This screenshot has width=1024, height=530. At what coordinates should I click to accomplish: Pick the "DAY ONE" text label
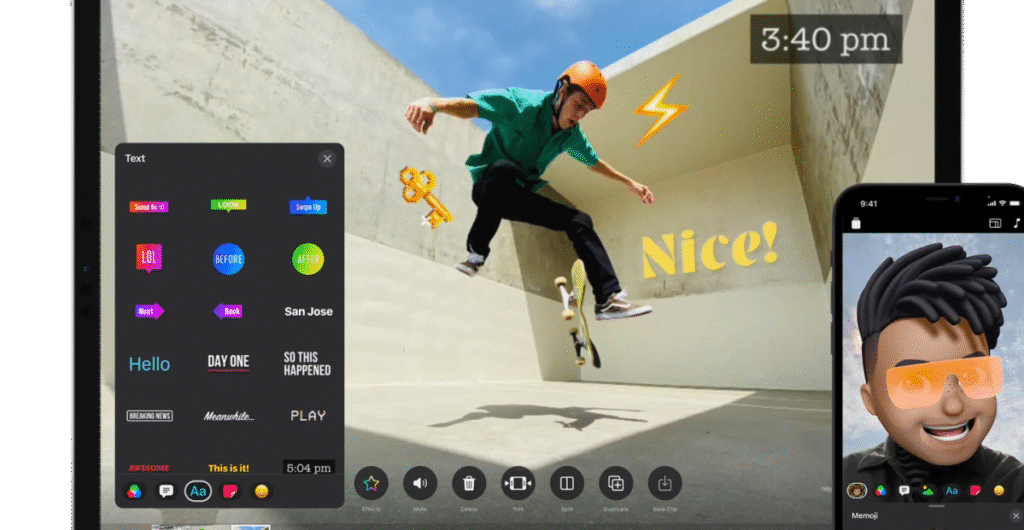pos(228,362)
